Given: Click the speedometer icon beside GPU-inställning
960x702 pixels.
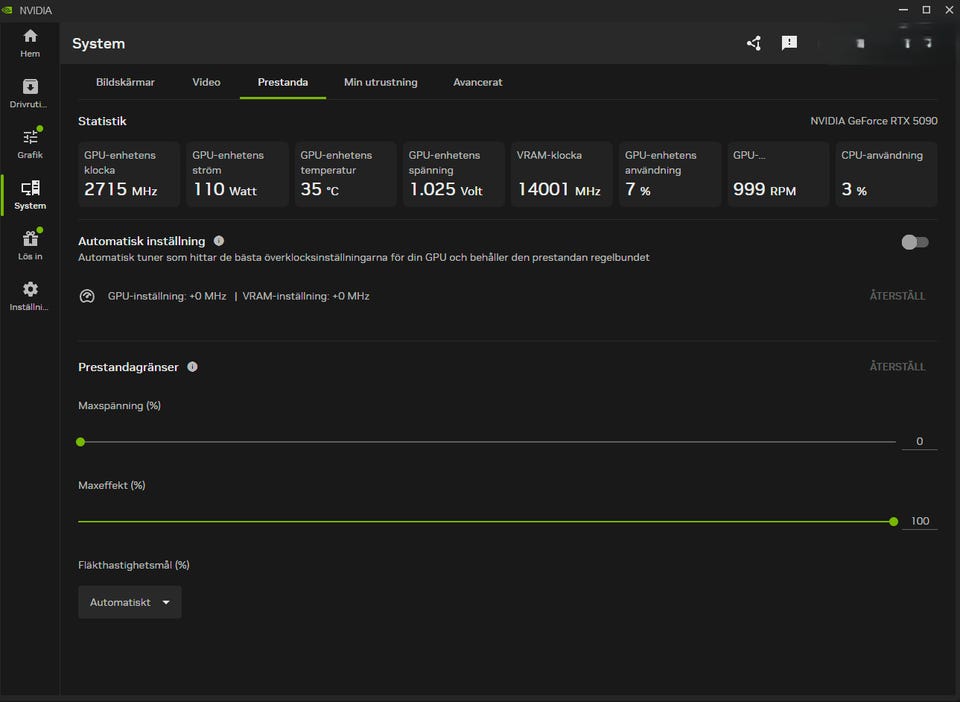Looking at the screenshot, I should point(87,296).
